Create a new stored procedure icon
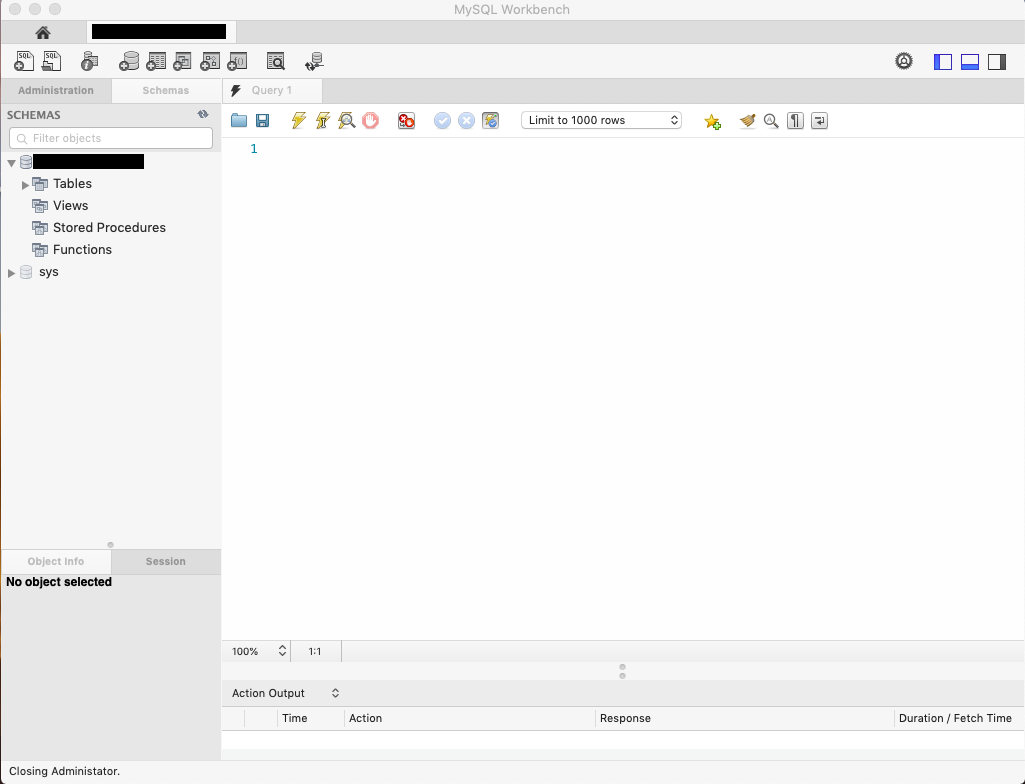 [x=210, y=61]
